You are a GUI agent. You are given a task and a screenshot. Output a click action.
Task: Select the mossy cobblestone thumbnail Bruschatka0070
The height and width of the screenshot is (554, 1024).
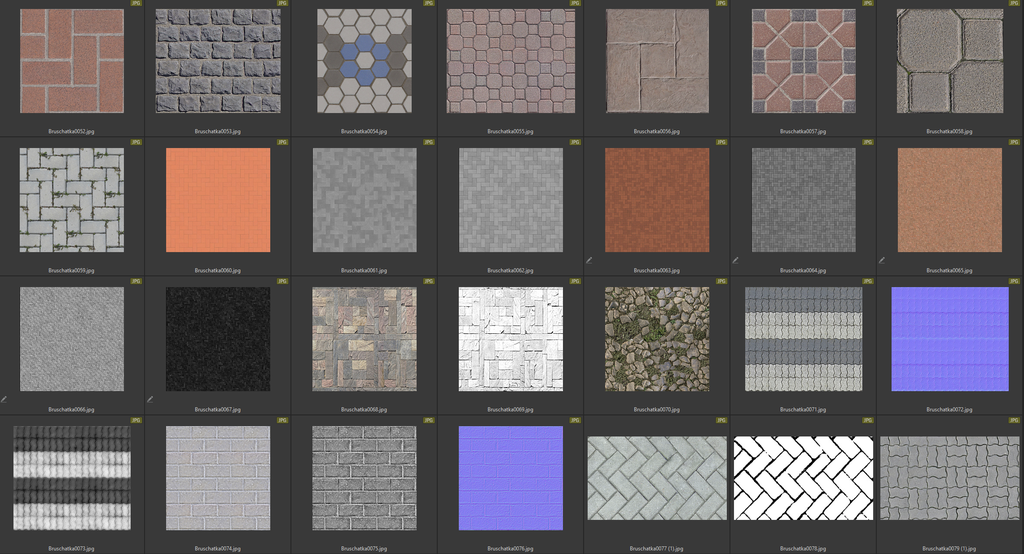[x=657, y=339]
